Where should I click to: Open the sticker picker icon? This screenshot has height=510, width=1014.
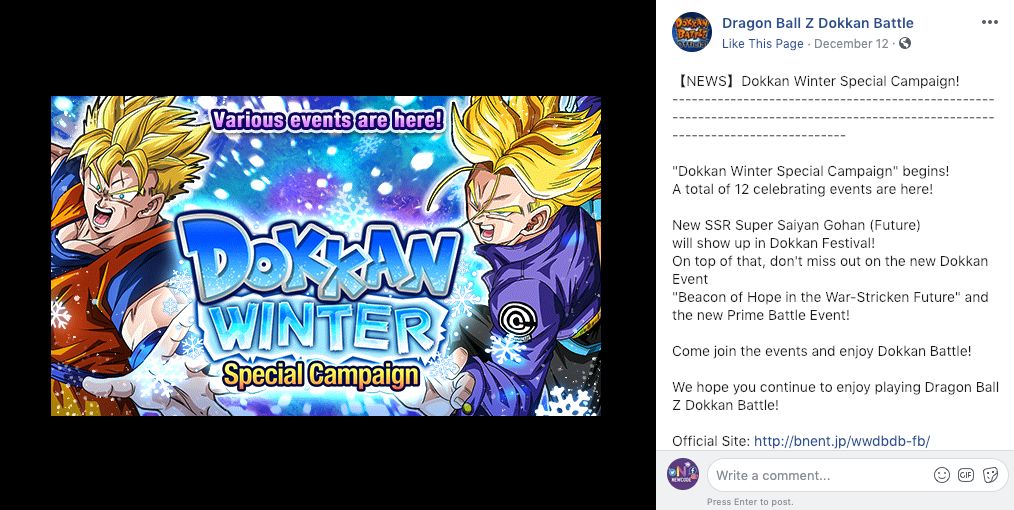point(990,475)
